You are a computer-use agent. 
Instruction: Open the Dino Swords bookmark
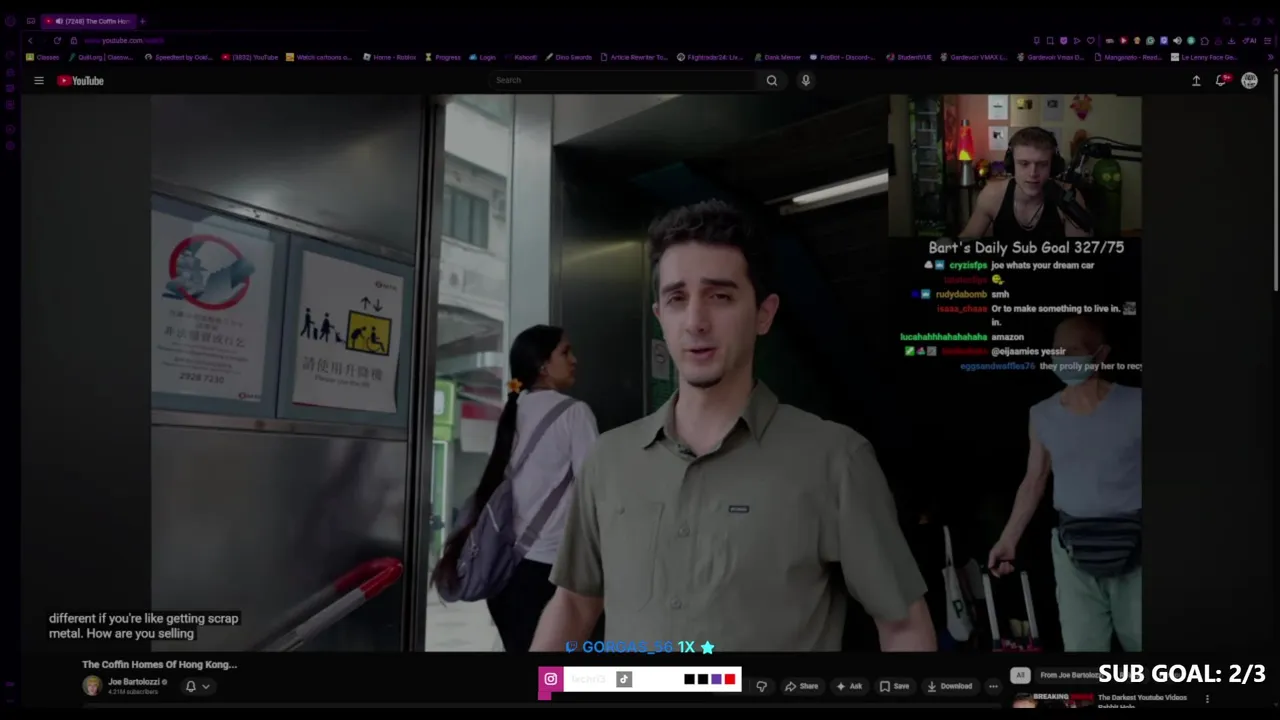point(568,57)
